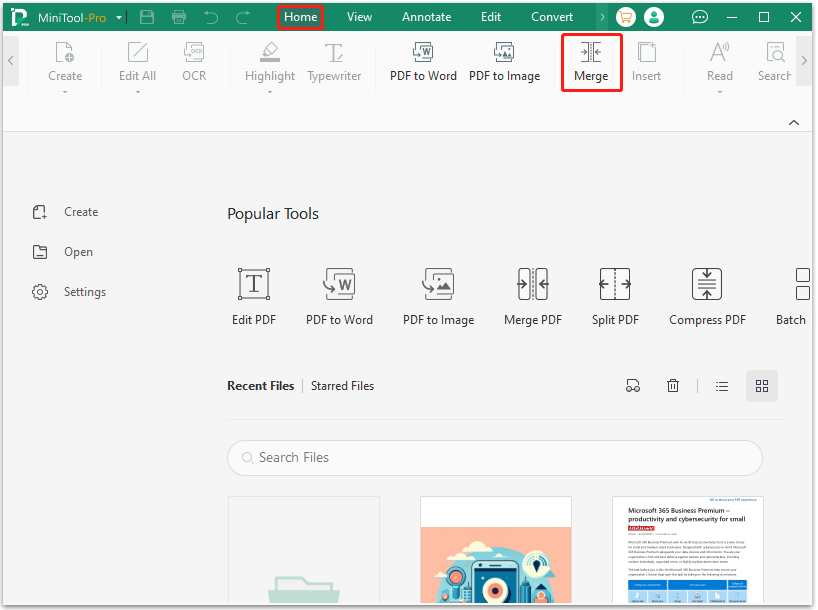Click the Print icon in title bar
Image resolution: width=818 pixels, height=610 pixels.
pyautogui.click(x=179, y=17)
